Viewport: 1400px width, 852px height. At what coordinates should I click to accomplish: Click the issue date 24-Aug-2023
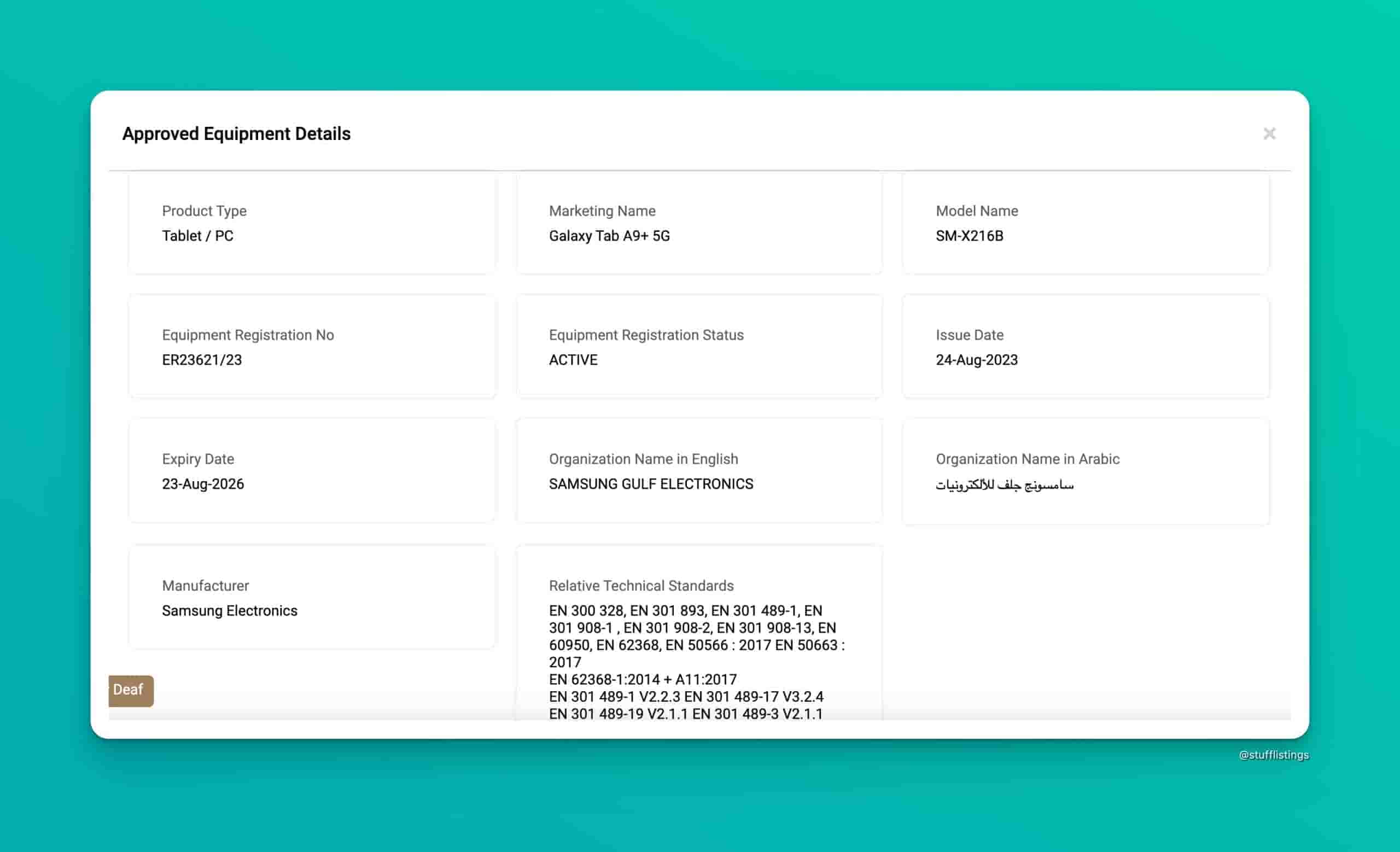(976, 360)
